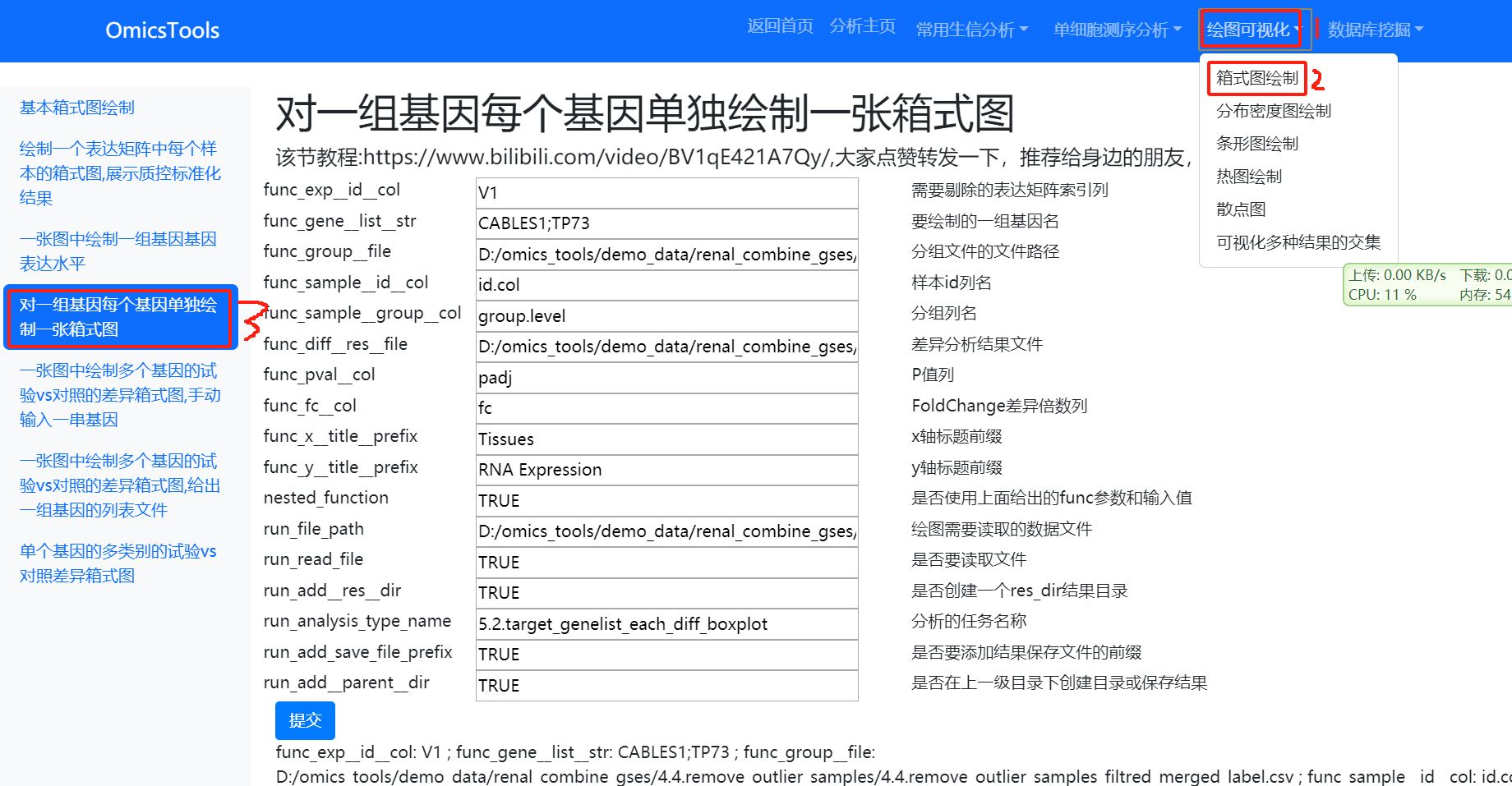Edit the func_gene__list__str field CABLES1;TP73
1512x786 pixels.
[666, 223]
